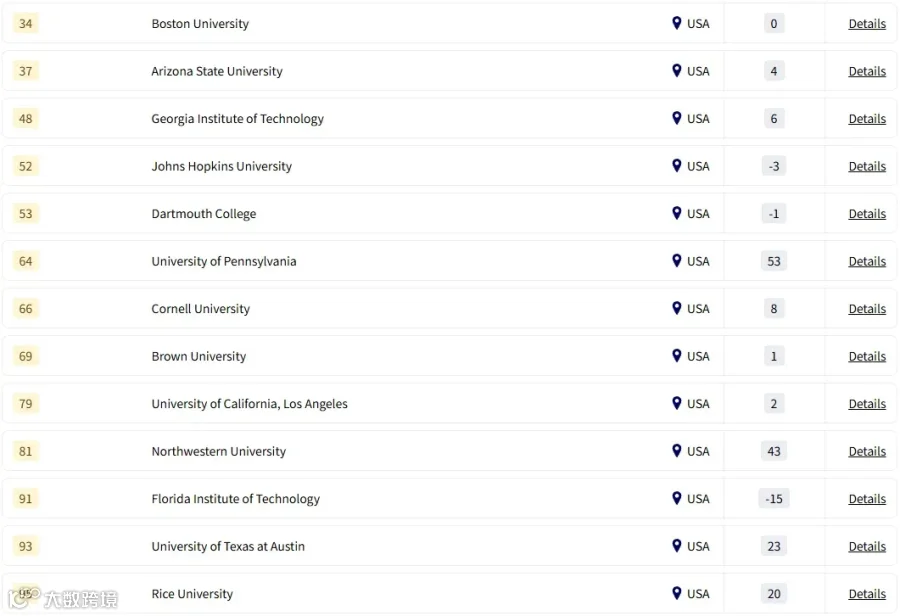Click the location pin in Arizona State row
Viewport: 900px width, 616px height.
click(x=677, y=71)
